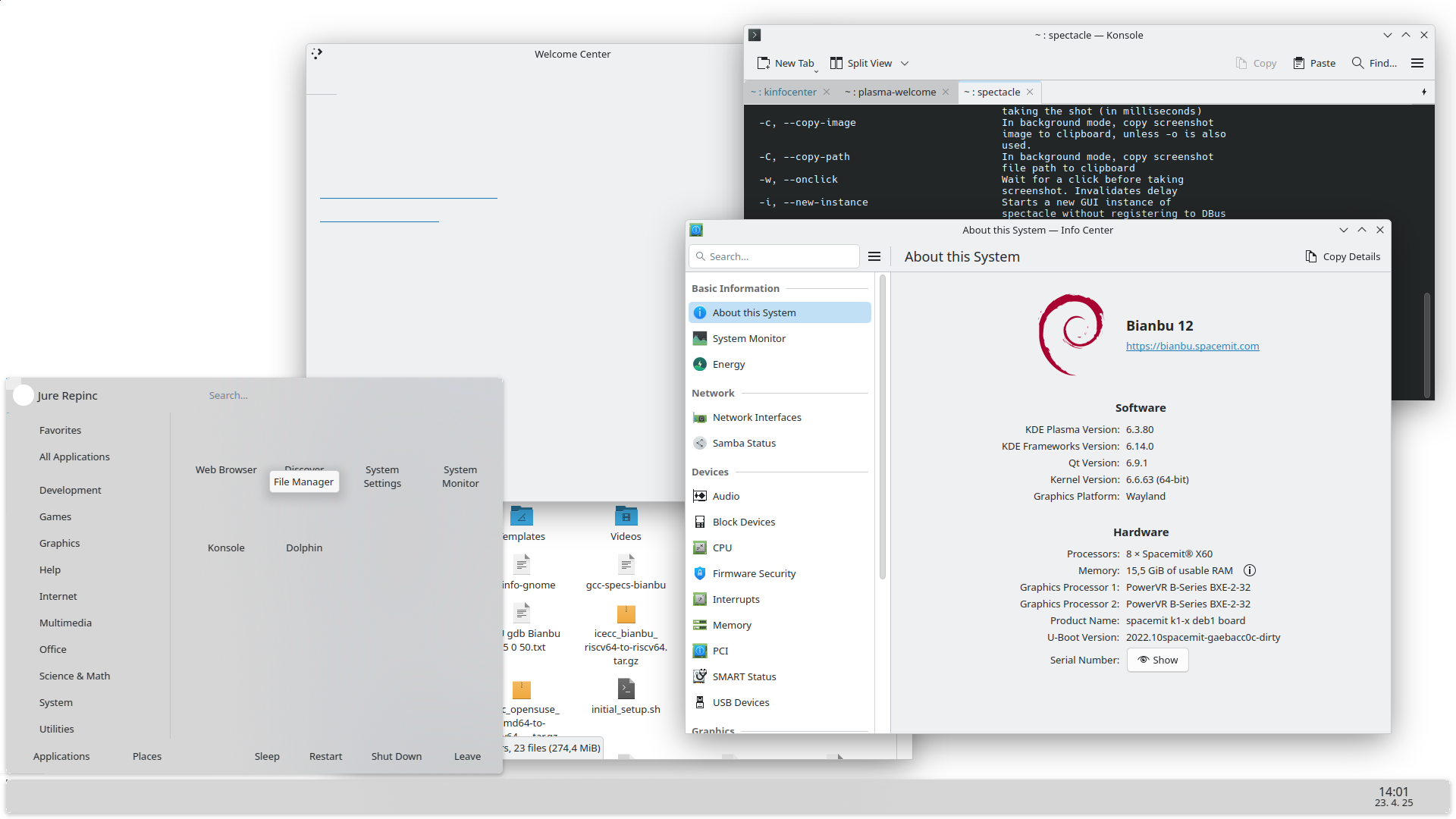The width and height of the screenshot is (1456, 819).
Task: Click Restart in launcher
Action: click(x=325, y=756)
